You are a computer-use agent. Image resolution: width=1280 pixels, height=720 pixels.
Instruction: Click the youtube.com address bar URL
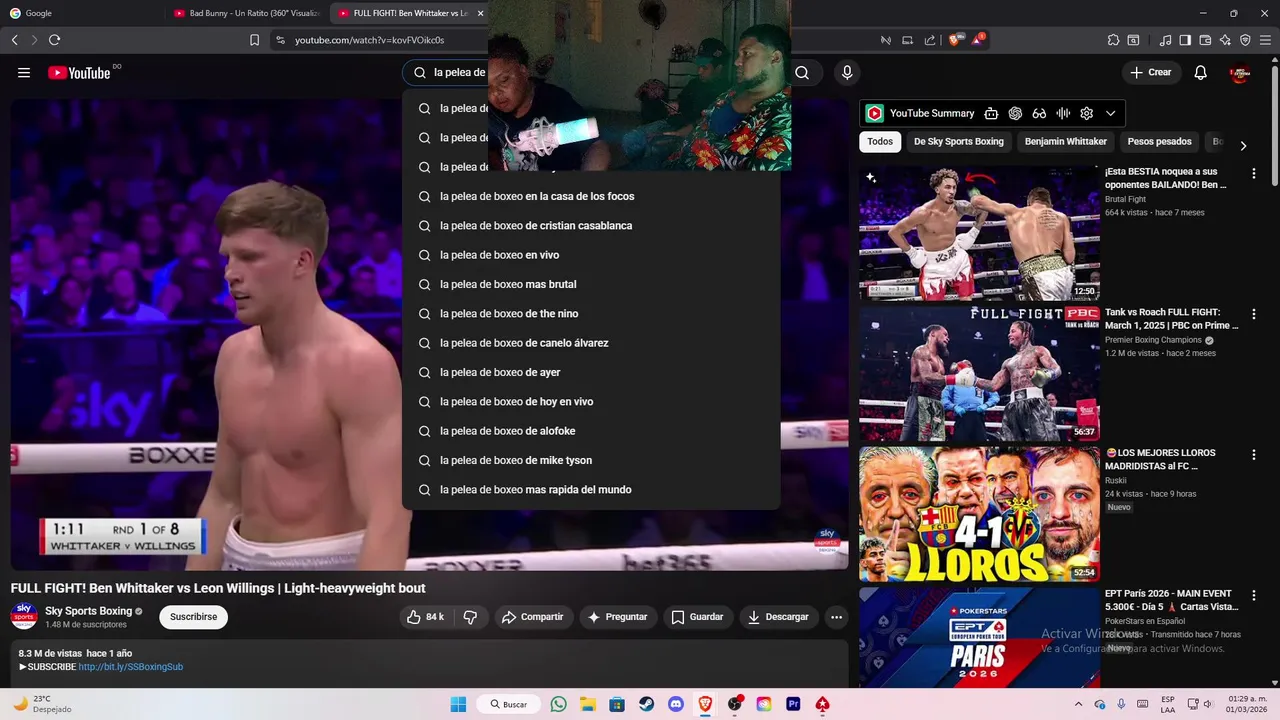(369, 40)
